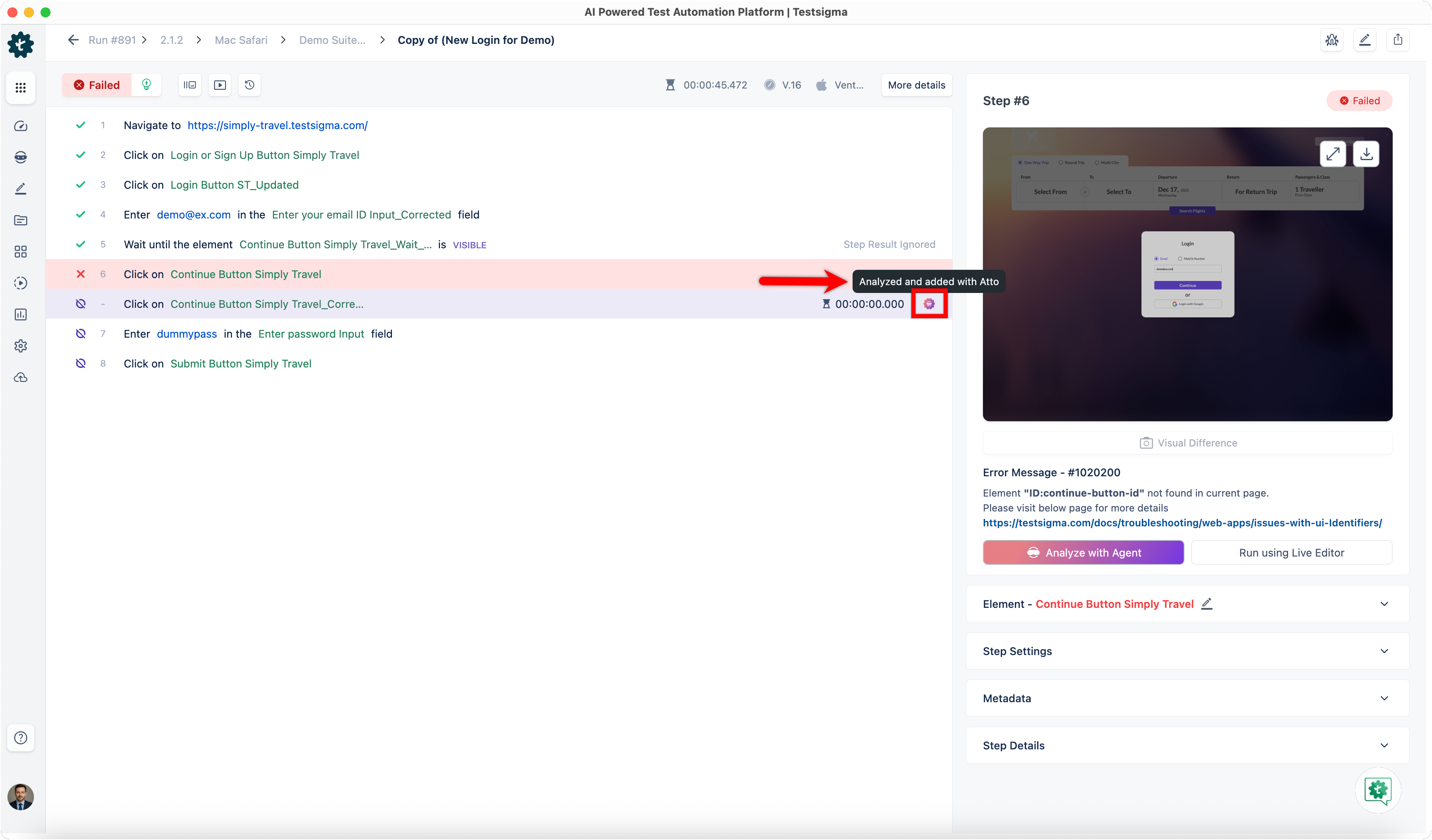This screenshot has height=840, width=1432.
Task: Open the troubleshooting docs link
Action: coord(1182,523)
